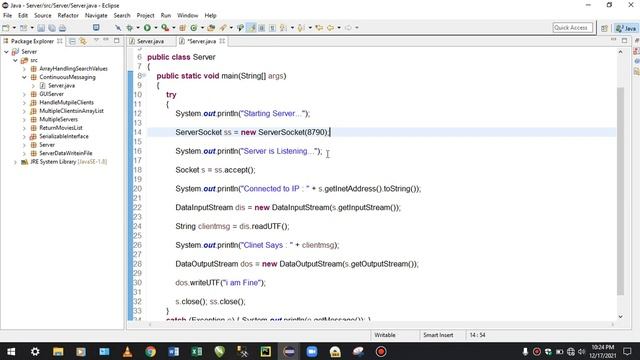Open Microsoft Word from taskbar
The width and height of the screenshot is (640, 360).
click(x=173, y=351)
